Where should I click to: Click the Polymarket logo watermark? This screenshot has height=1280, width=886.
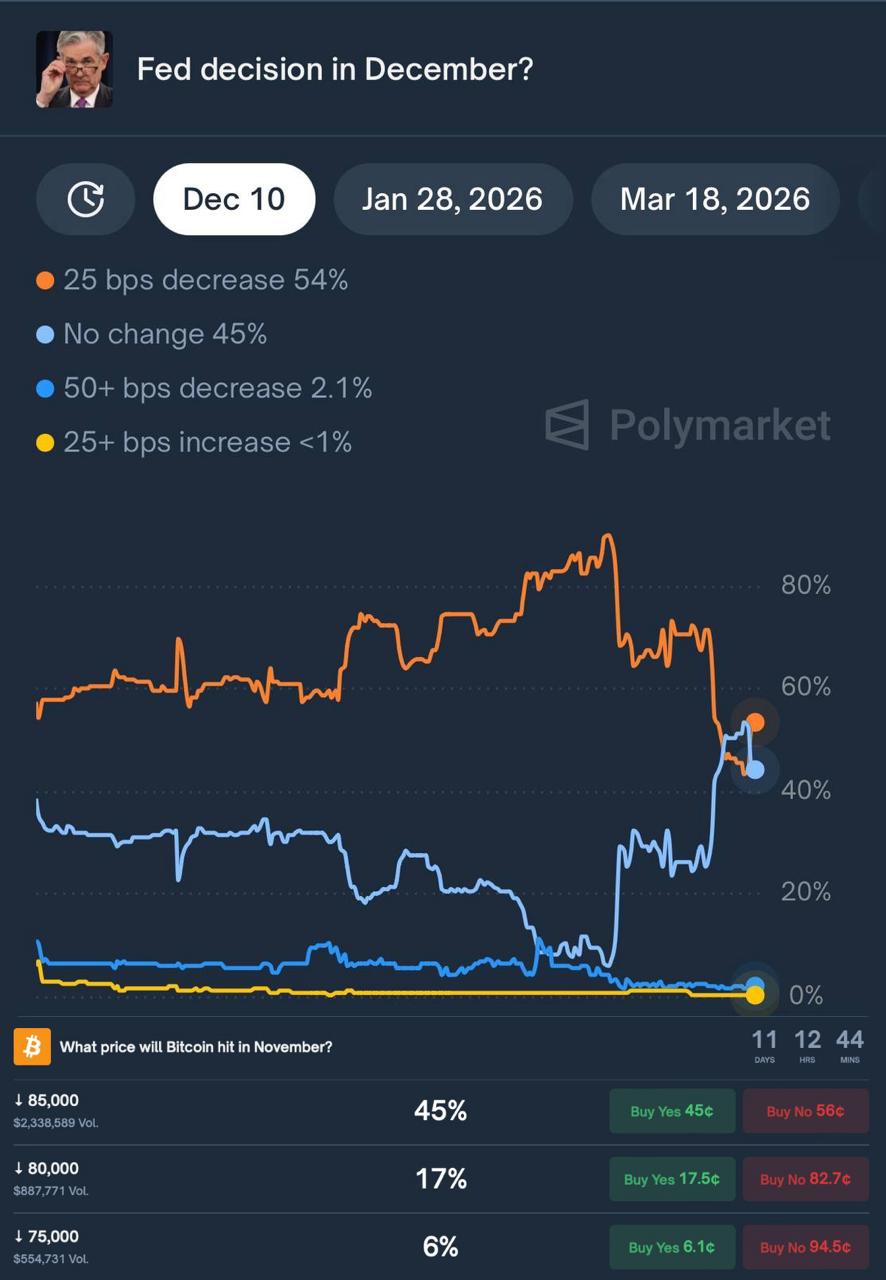(x=688, y=424)
